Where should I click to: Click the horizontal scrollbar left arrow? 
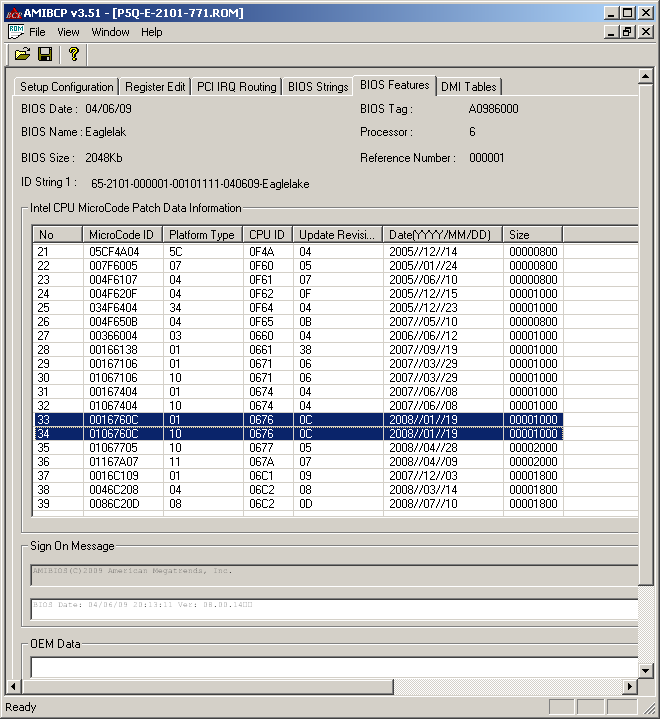(x=13, y=686)
